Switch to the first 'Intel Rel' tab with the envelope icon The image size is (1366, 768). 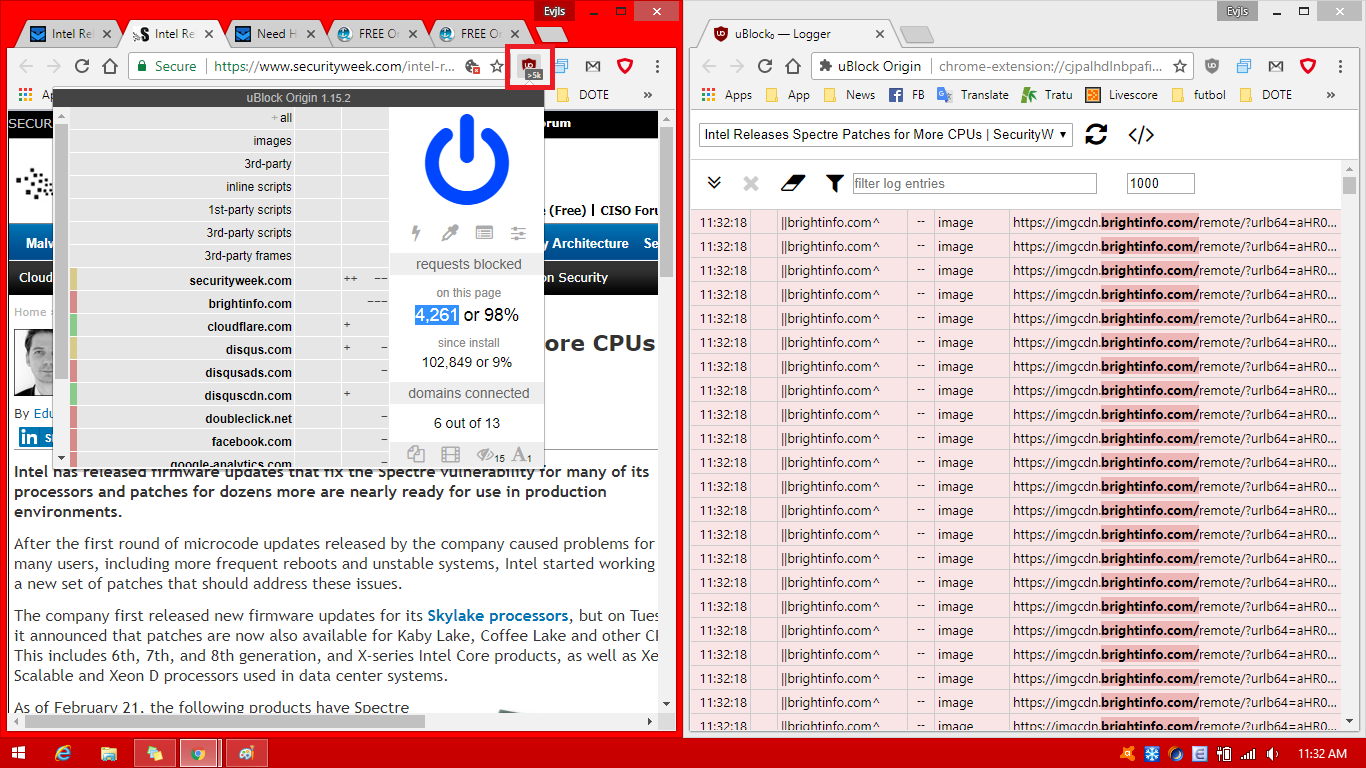(68, 33)
